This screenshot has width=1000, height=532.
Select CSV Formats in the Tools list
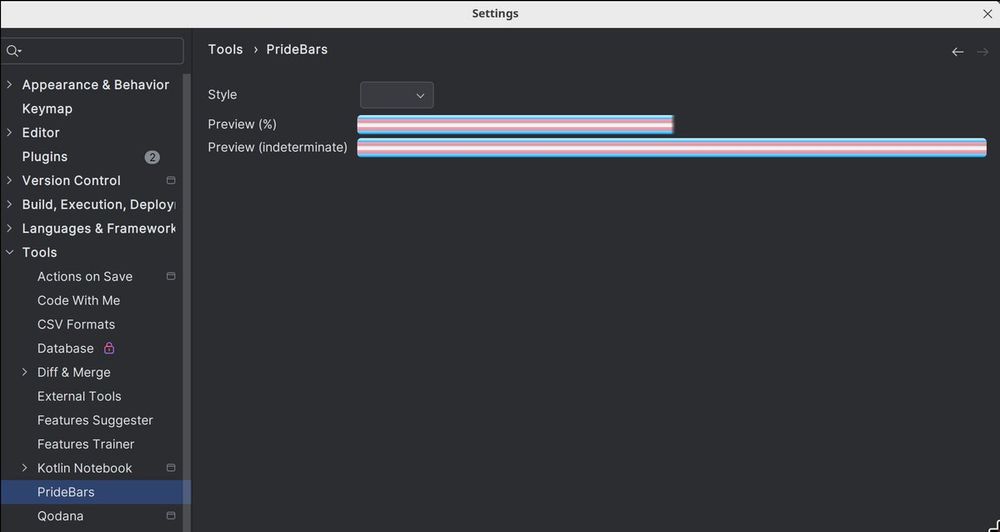[76, 325]
